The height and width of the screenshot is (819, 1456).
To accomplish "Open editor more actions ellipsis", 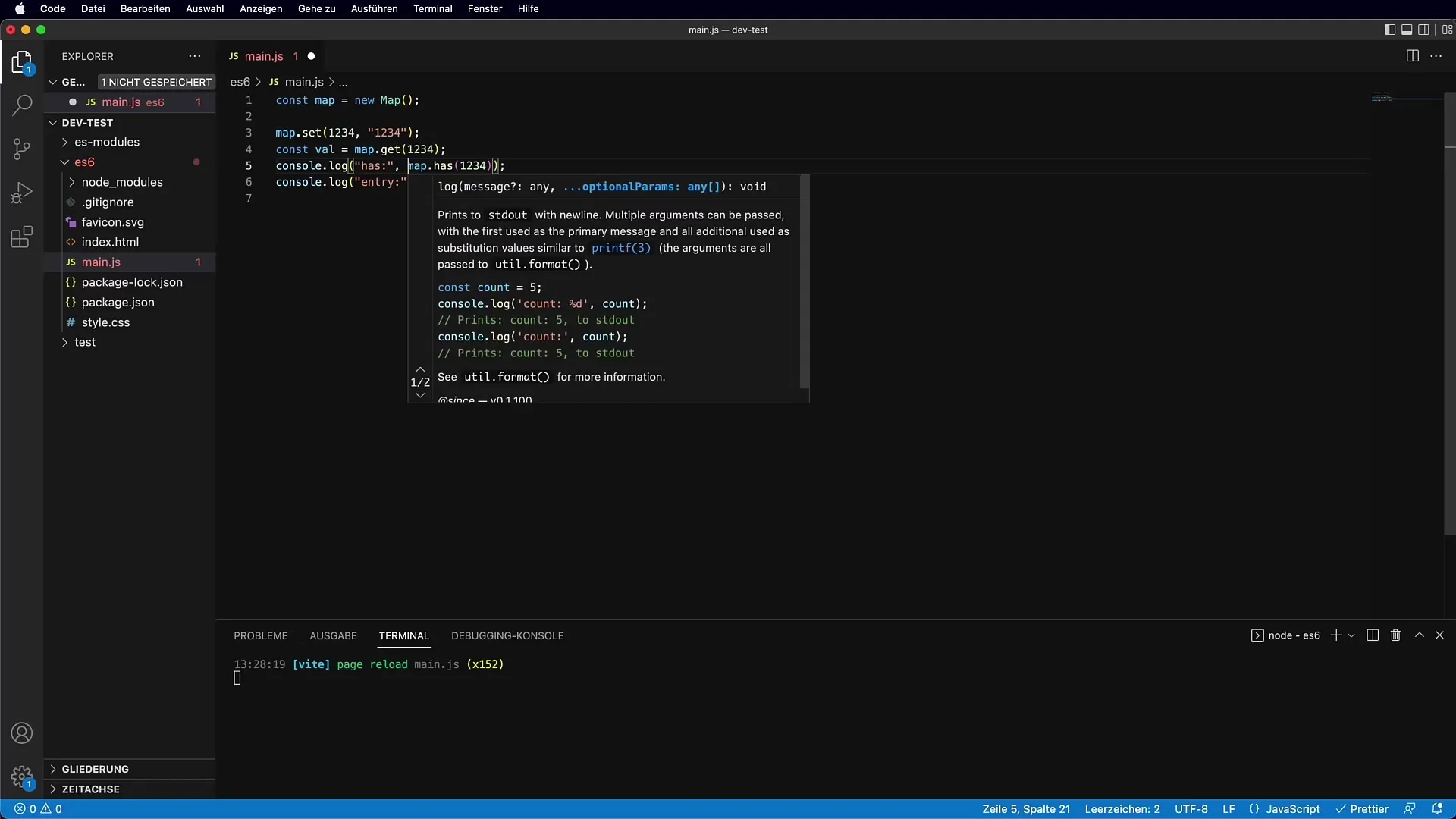I will (x=1436, y=56).
